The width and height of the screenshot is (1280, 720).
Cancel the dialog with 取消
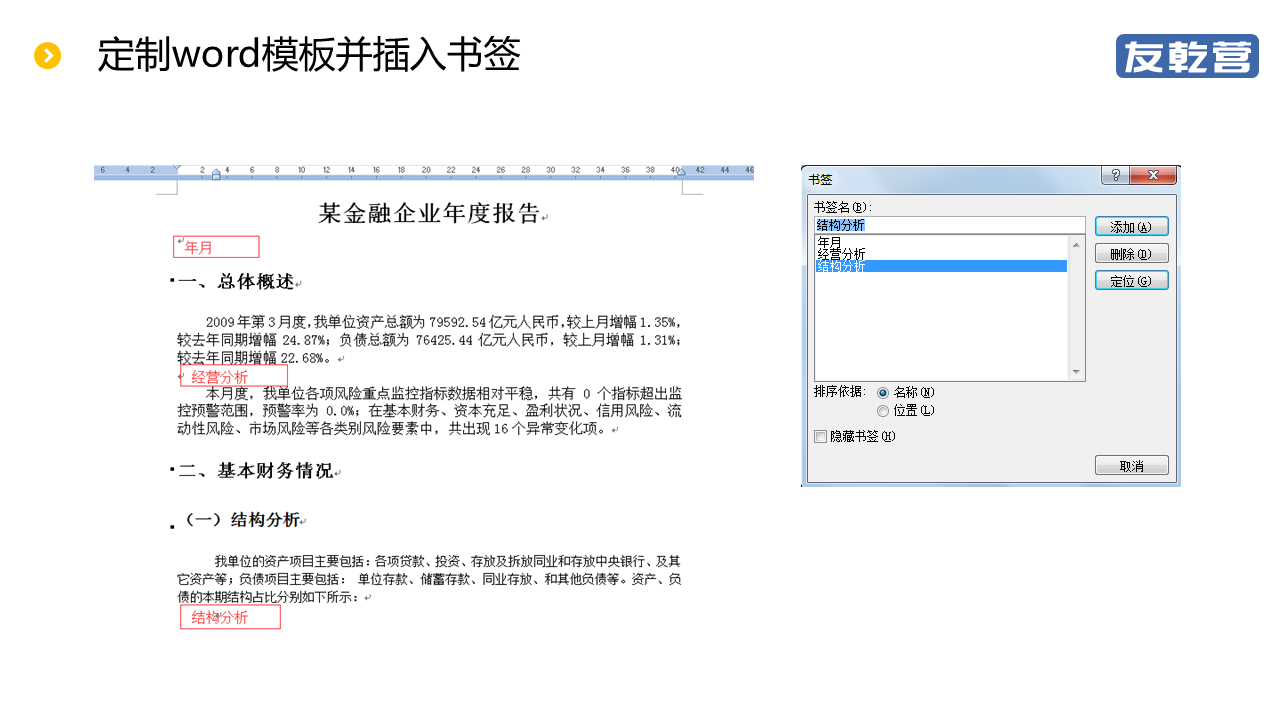[1132, 466]
